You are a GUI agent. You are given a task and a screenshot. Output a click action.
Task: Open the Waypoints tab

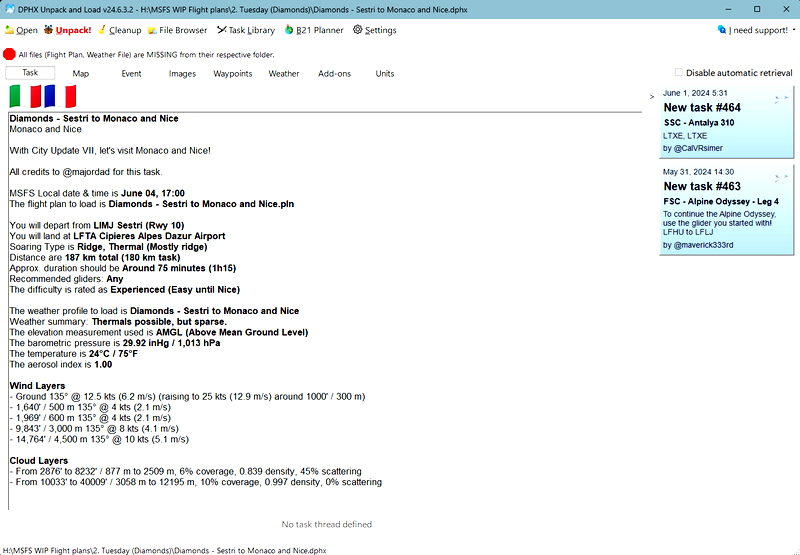[232, 73]
